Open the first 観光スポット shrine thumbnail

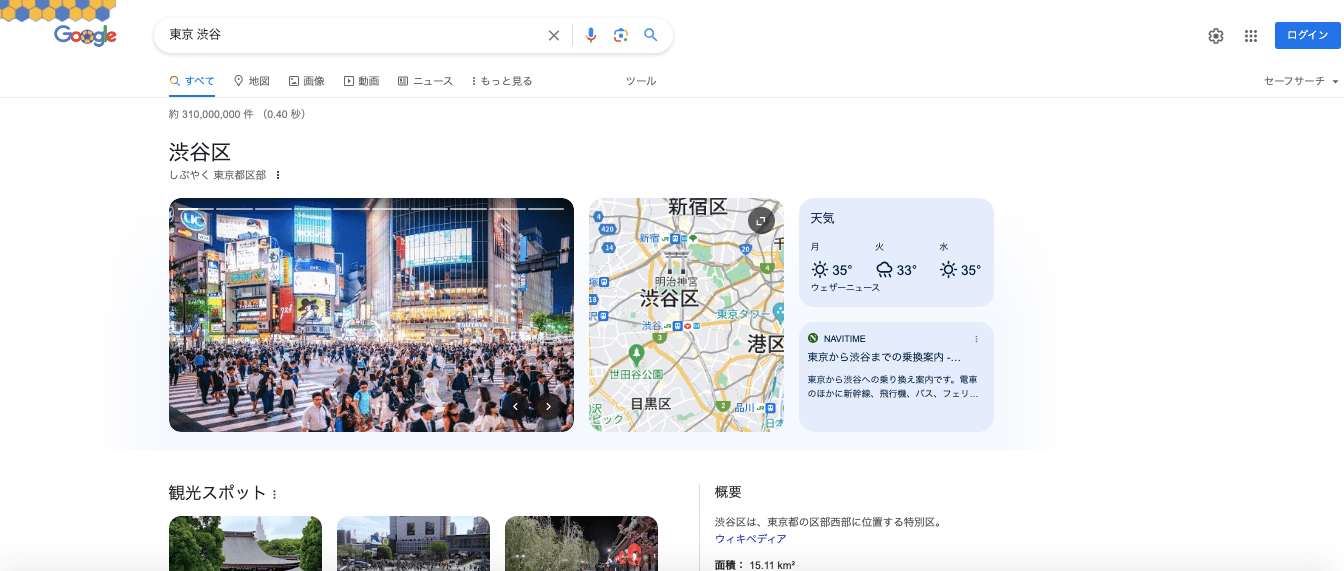click(x=245, y=543)
